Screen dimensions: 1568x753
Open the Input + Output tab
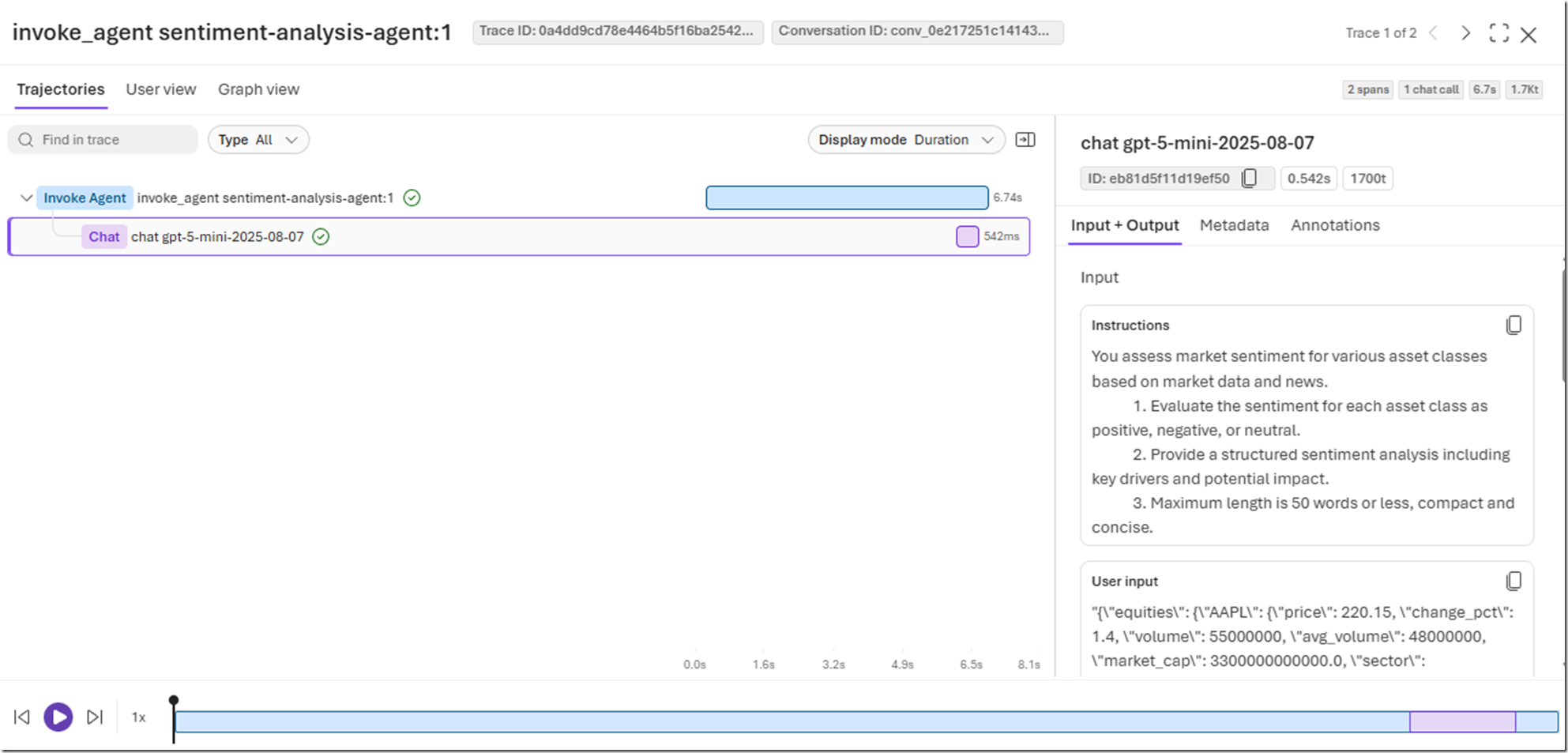[x=1125, y=225]
